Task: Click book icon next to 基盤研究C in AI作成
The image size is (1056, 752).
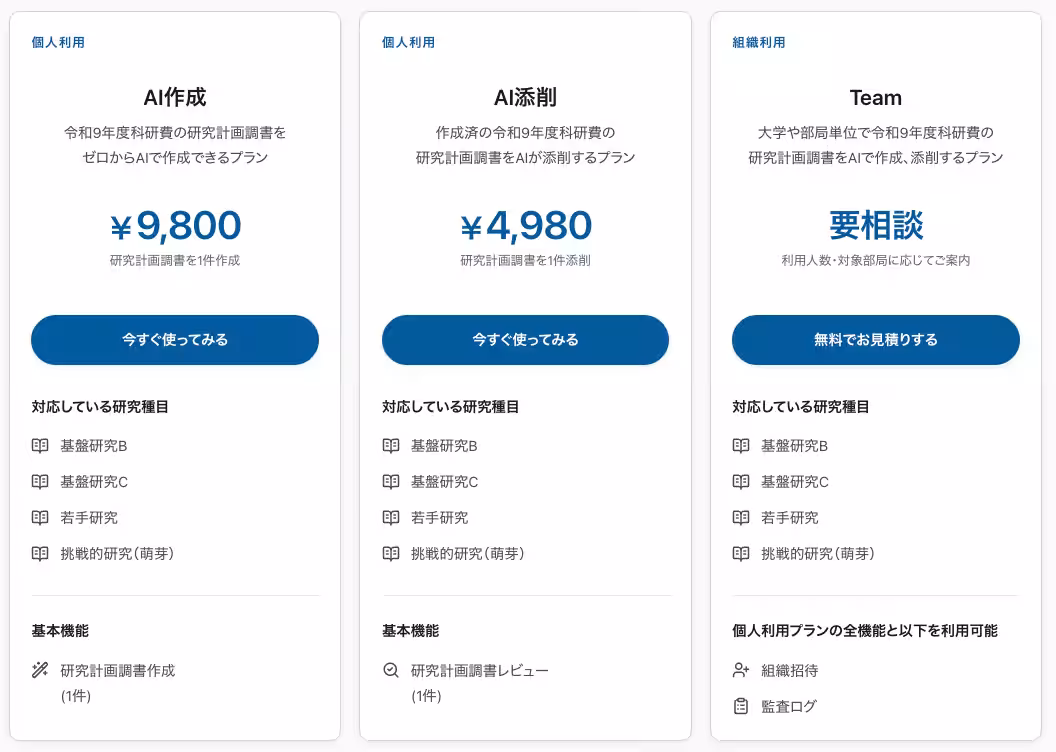Action: pyautogui.click(x=40, y=481)
